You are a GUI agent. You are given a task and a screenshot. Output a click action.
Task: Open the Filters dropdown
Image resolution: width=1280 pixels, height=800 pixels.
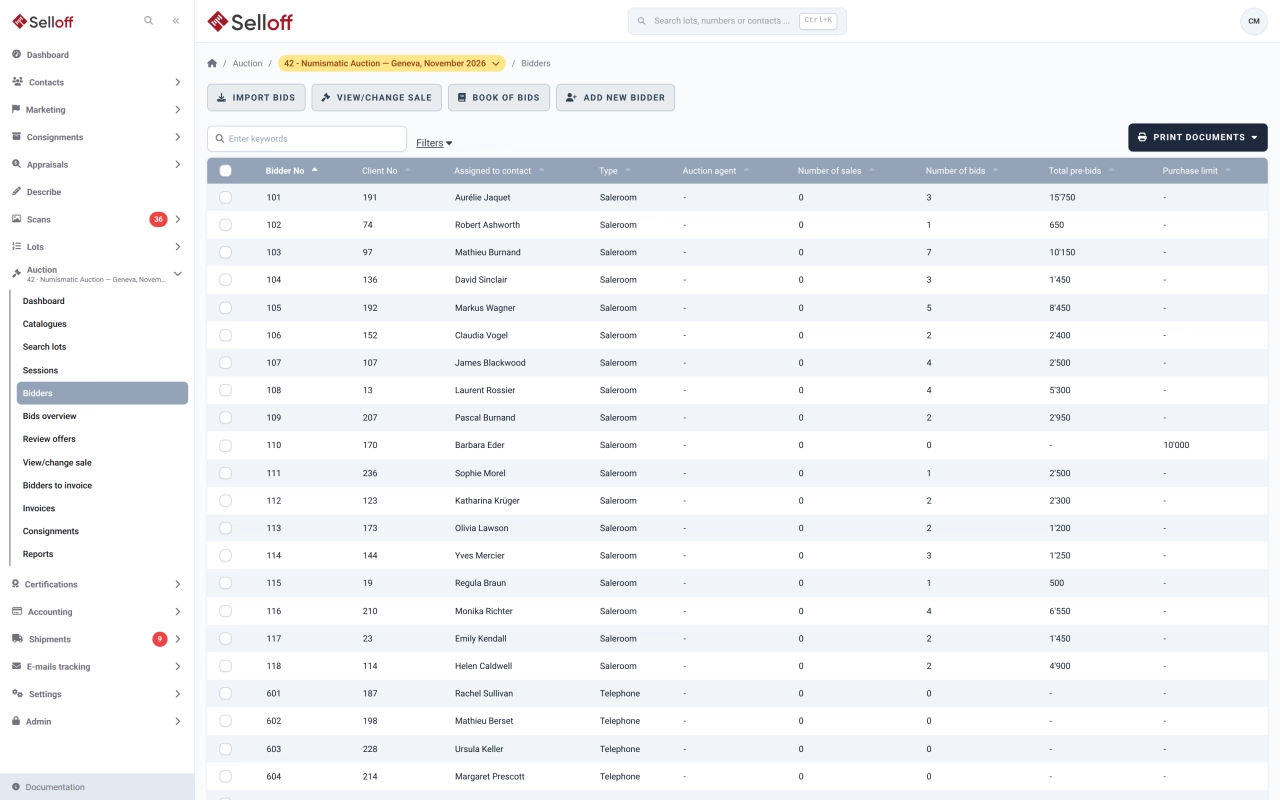[x=434, y=143]
